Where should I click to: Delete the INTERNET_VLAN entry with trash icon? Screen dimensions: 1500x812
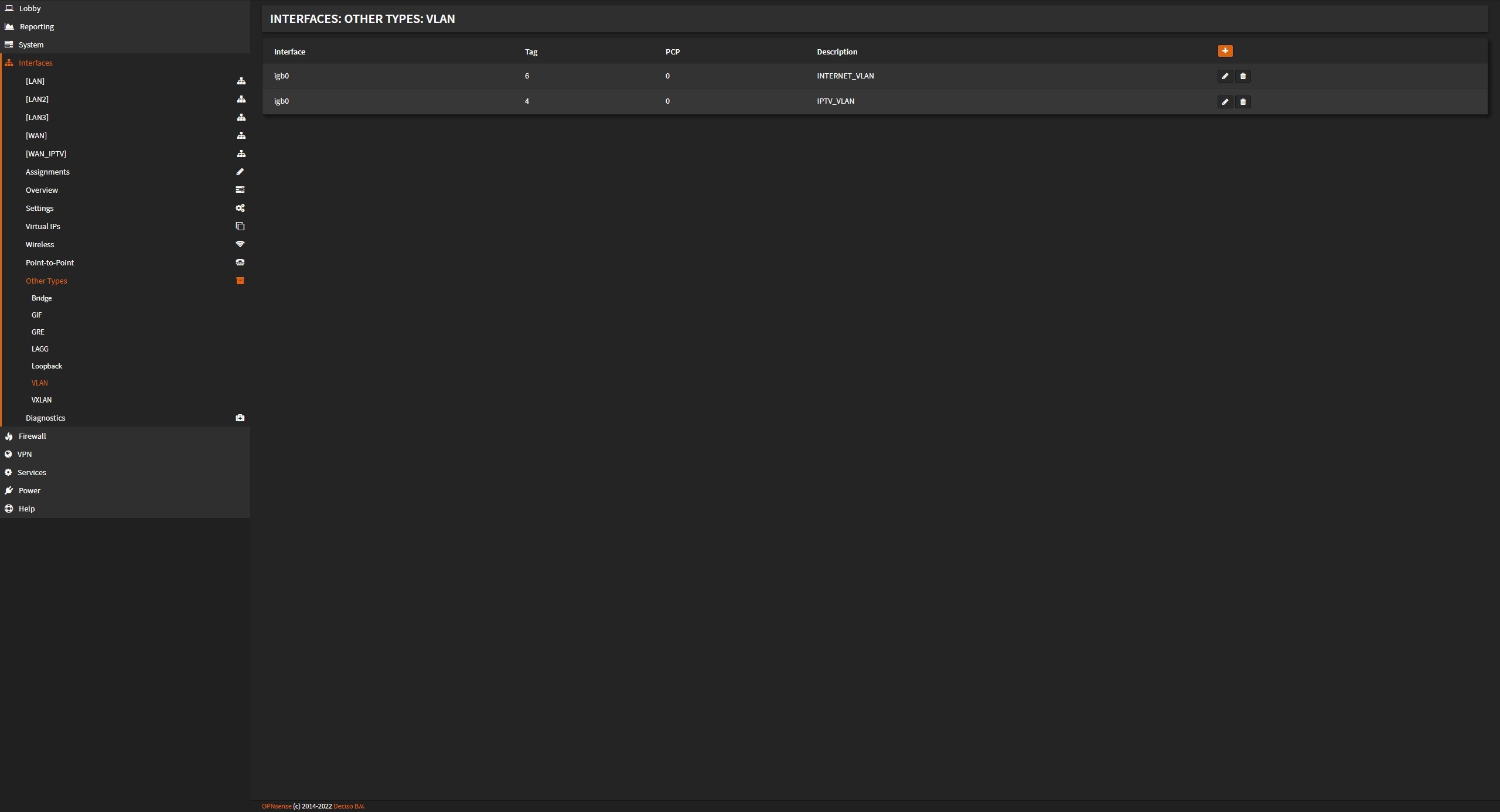(1243, 76)
